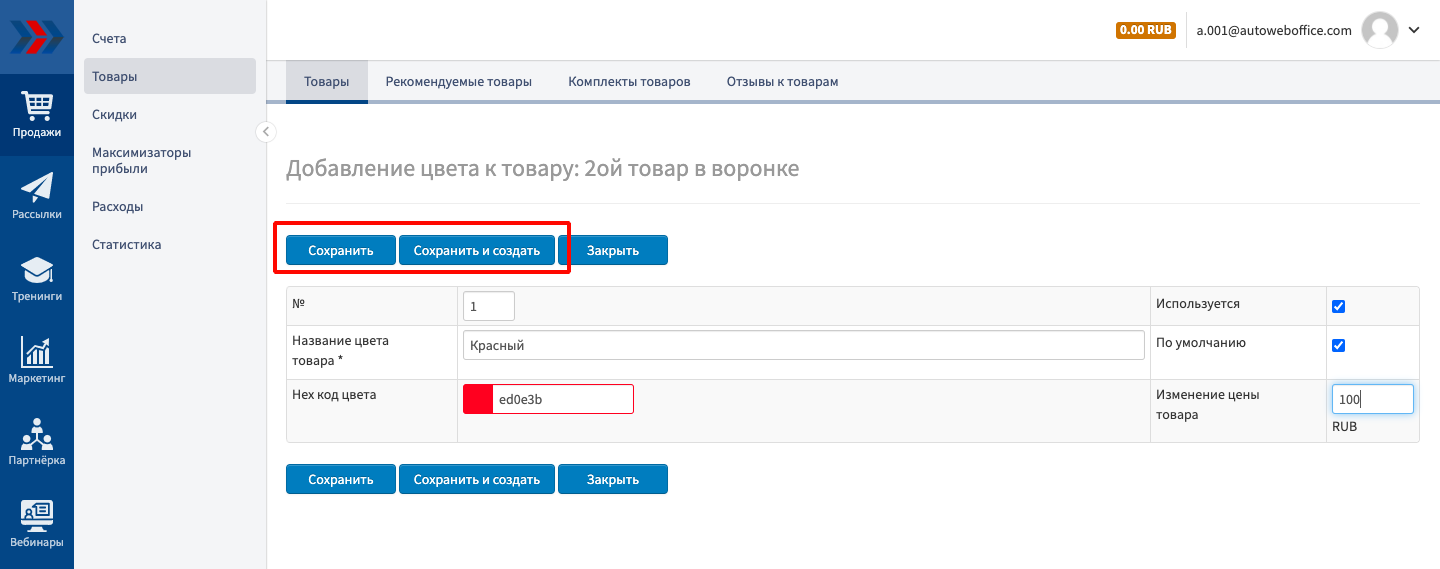Viewport: 1440px width, 569px height.
Task: Open the Комплекты товаров tab
Action: tap(629, 82)
